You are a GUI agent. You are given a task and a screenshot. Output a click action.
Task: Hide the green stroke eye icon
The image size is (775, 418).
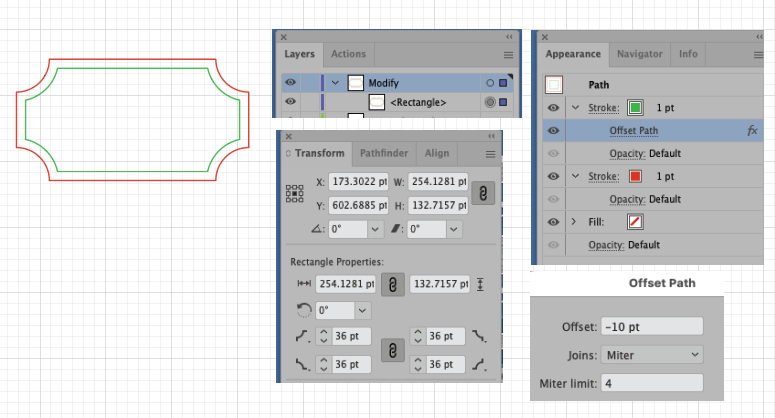pos(554,108)
